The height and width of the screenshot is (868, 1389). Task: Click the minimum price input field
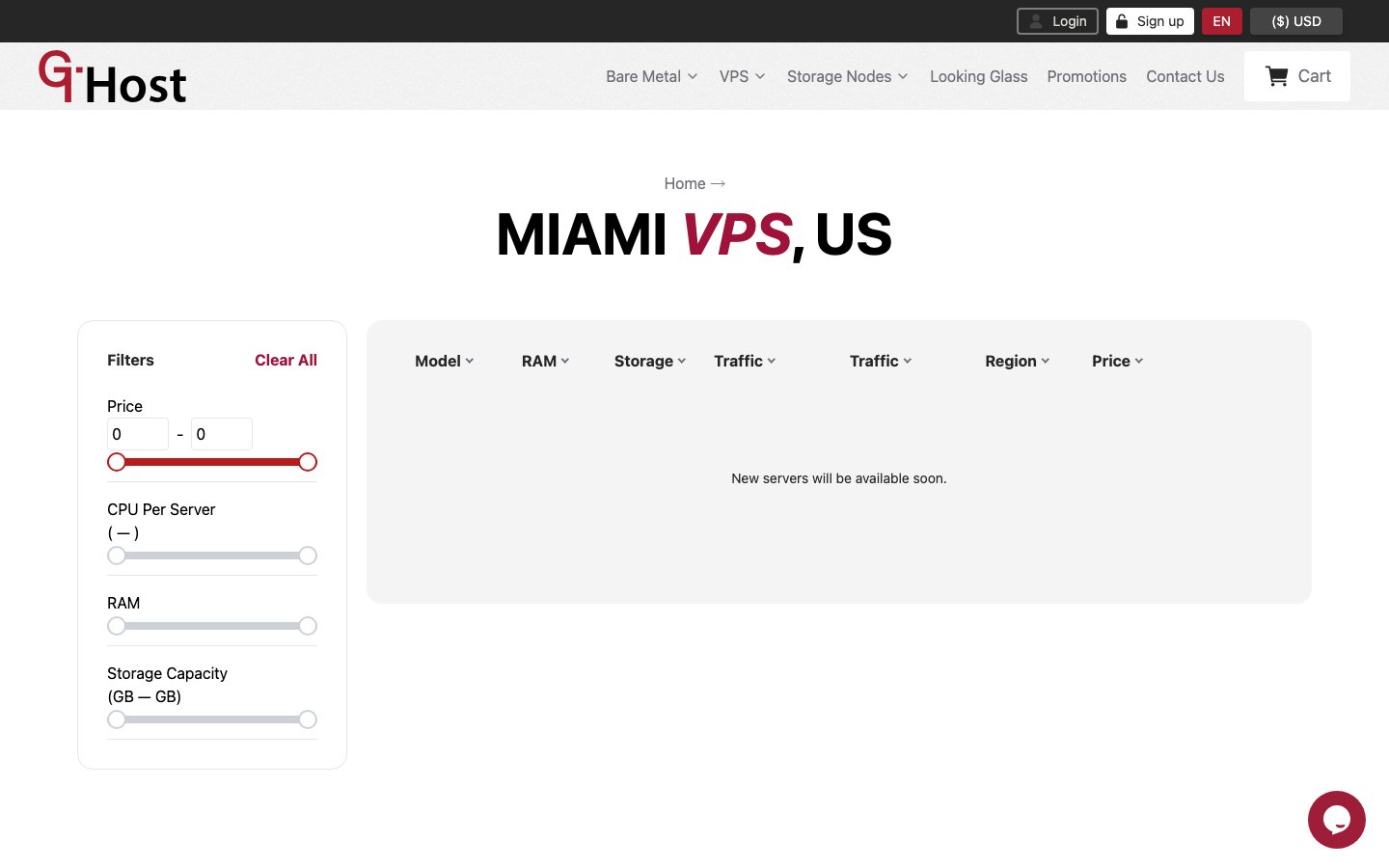[x=138, y=434]
